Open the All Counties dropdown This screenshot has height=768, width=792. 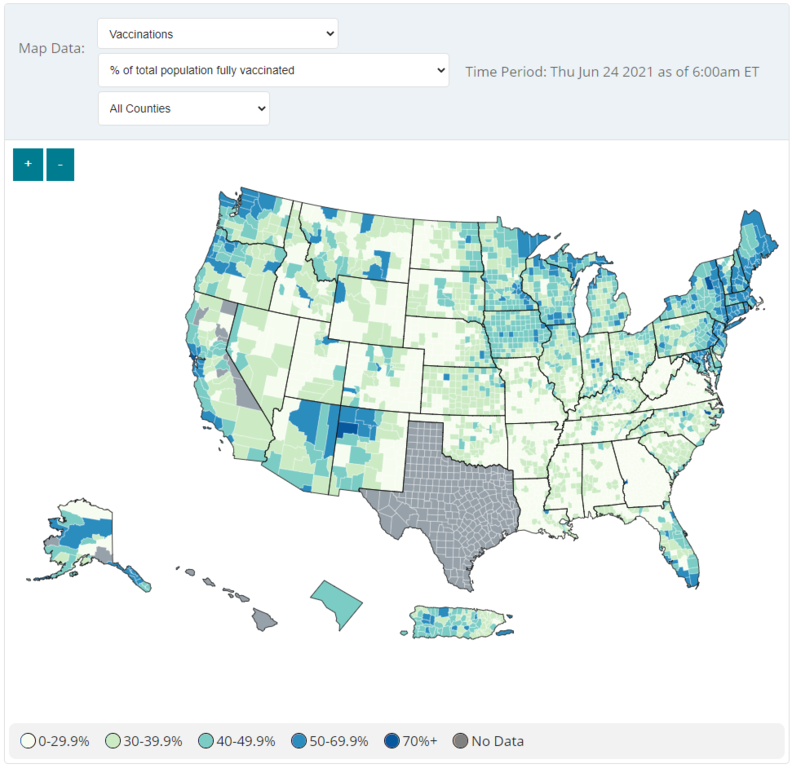coord(184,108)
